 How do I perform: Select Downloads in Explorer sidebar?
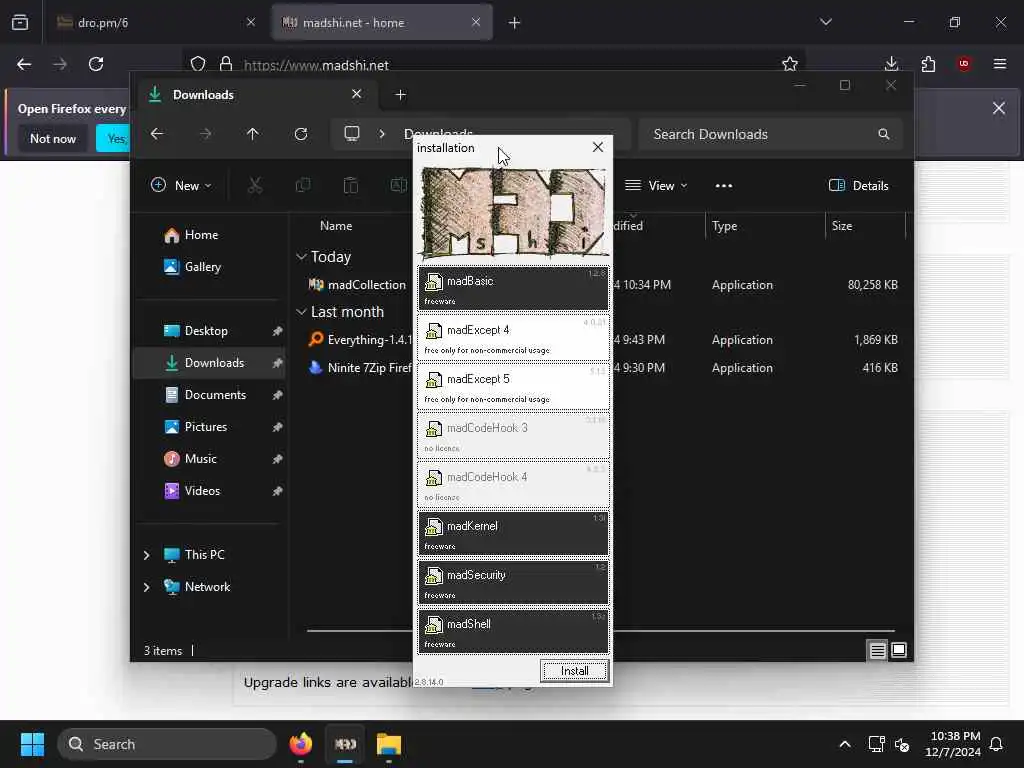pos(209,363)
